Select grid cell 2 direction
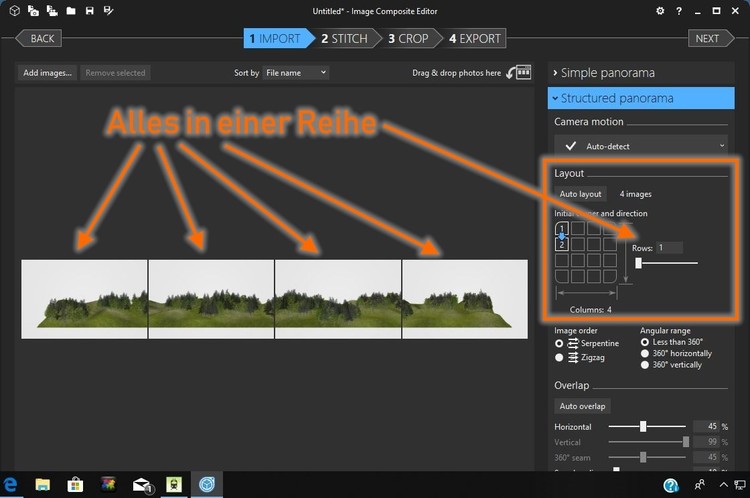750x498 pixels. click(x=562, y=244)
